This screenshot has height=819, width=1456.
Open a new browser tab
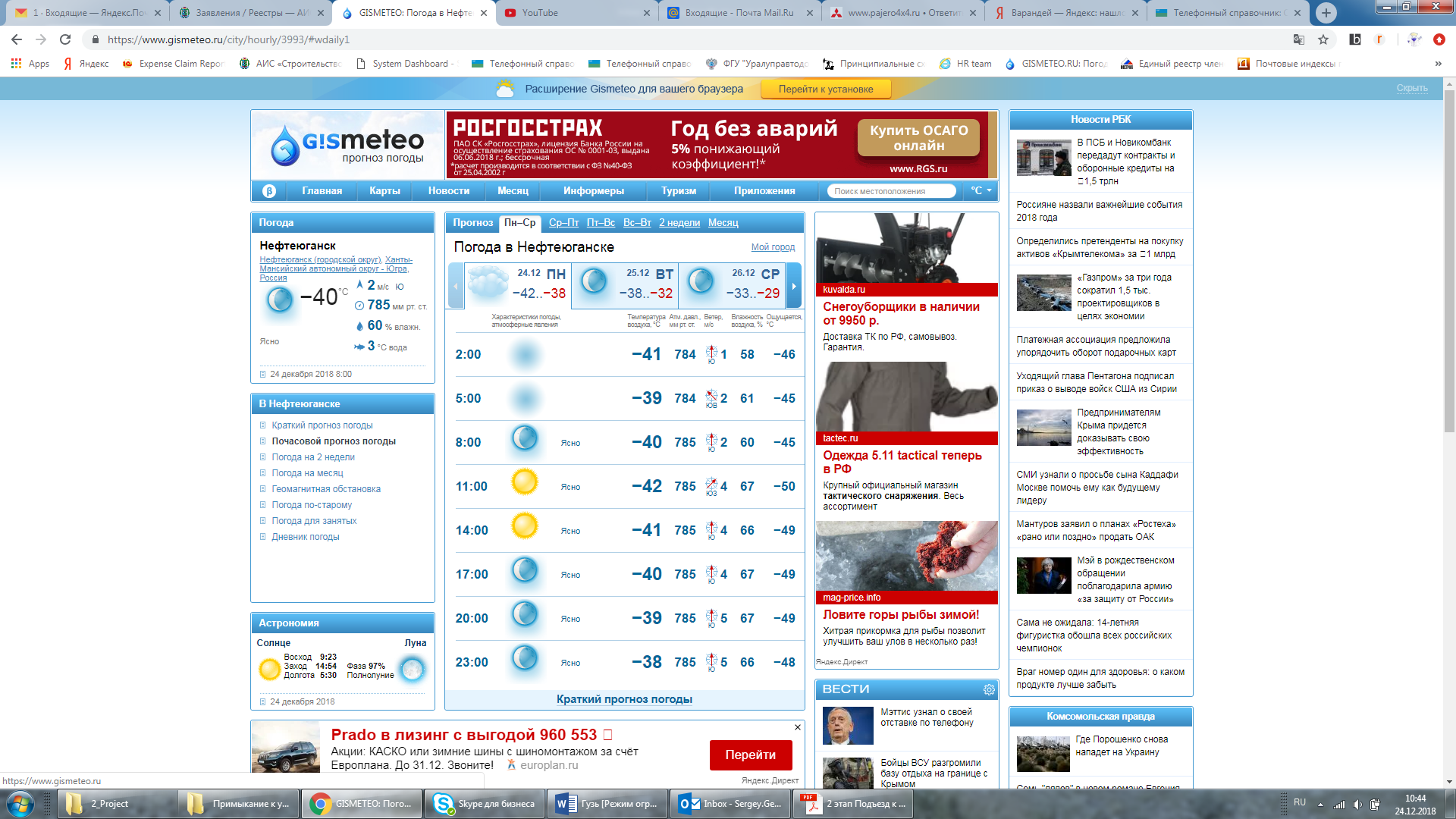coord(1326,13)
